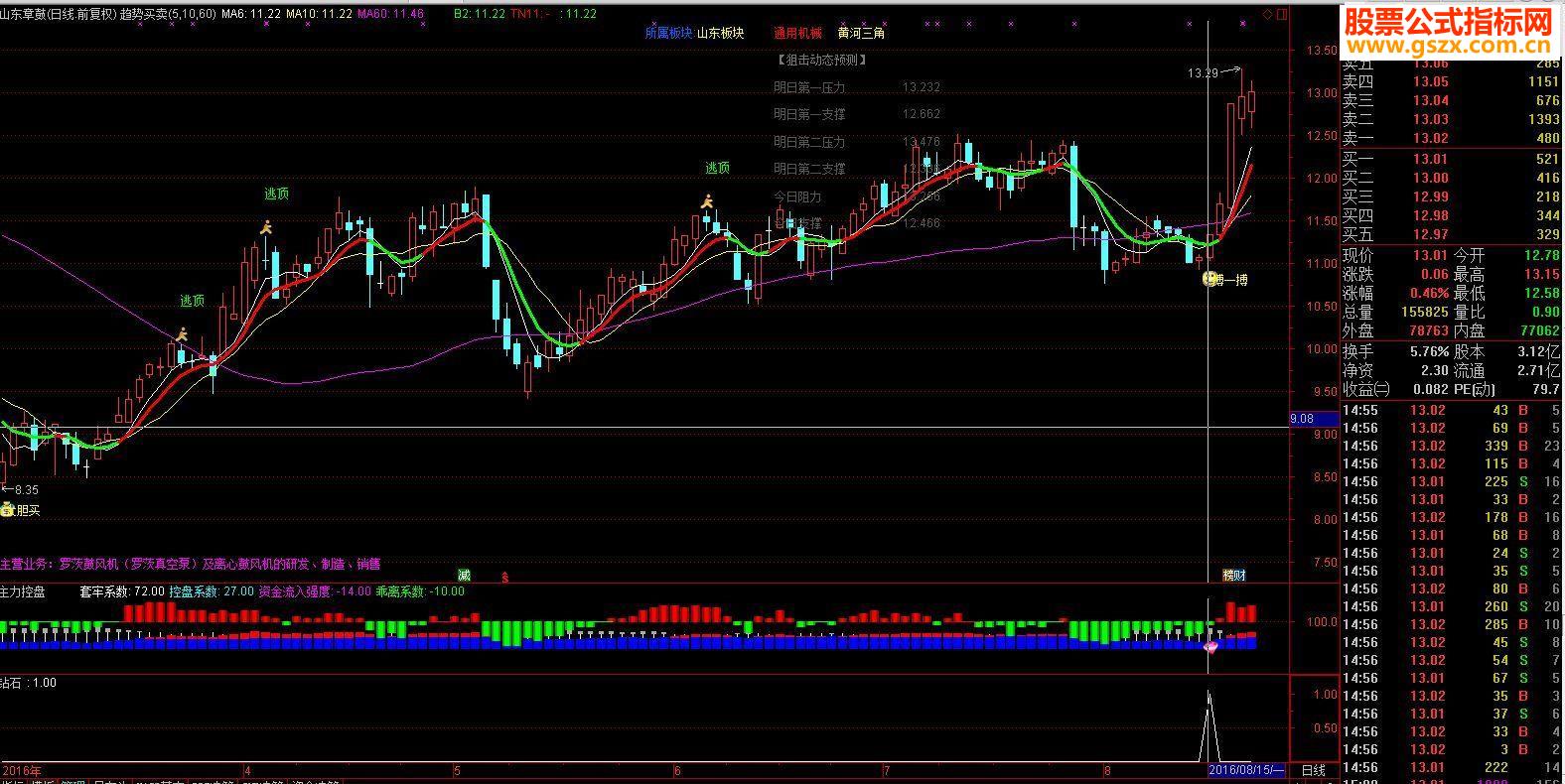Click the running-man signal icon near 10.00 price

181,334
